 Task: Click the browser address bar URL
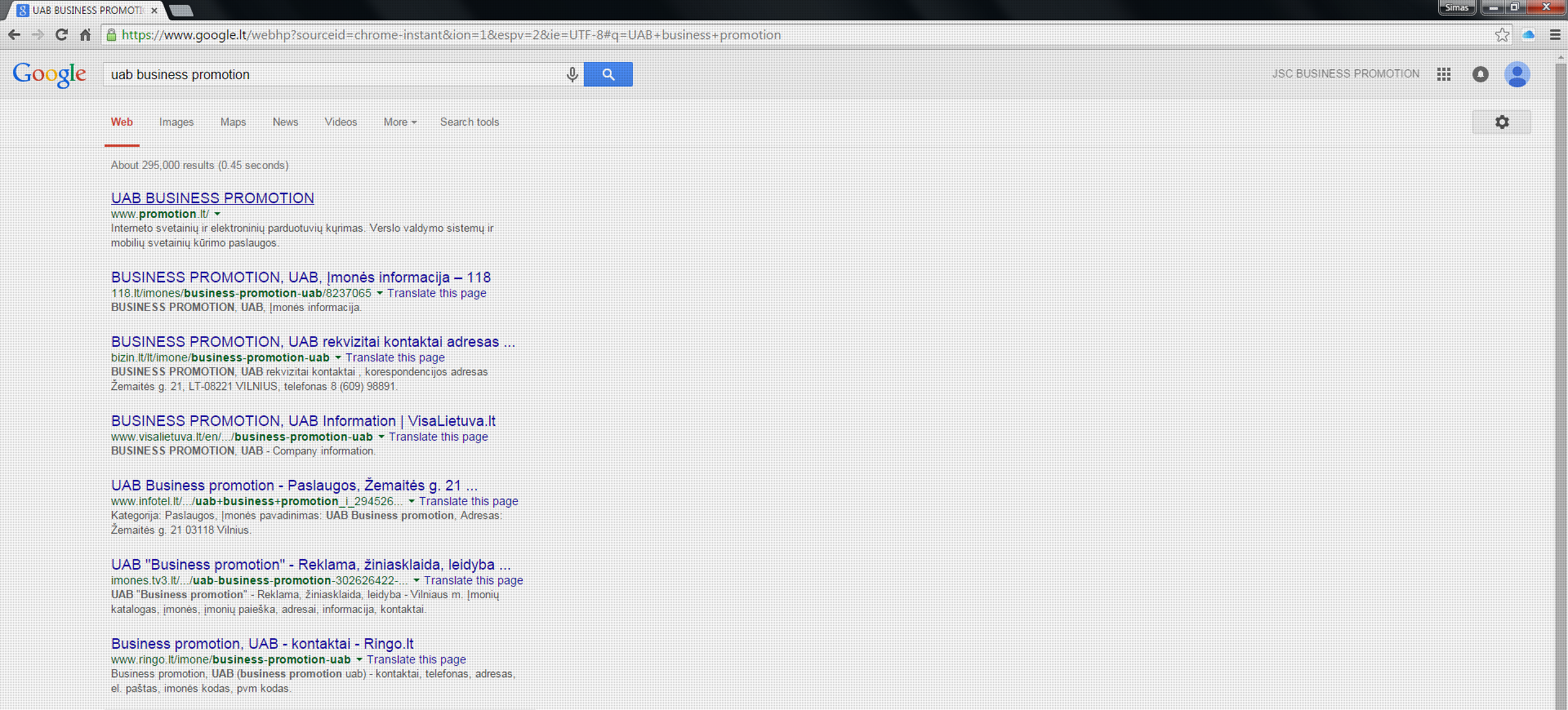451,34
